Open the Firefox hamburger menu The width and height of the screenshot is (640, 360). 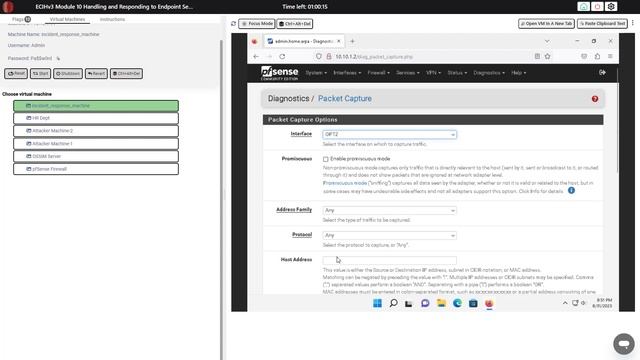click(x=610, y=56)
